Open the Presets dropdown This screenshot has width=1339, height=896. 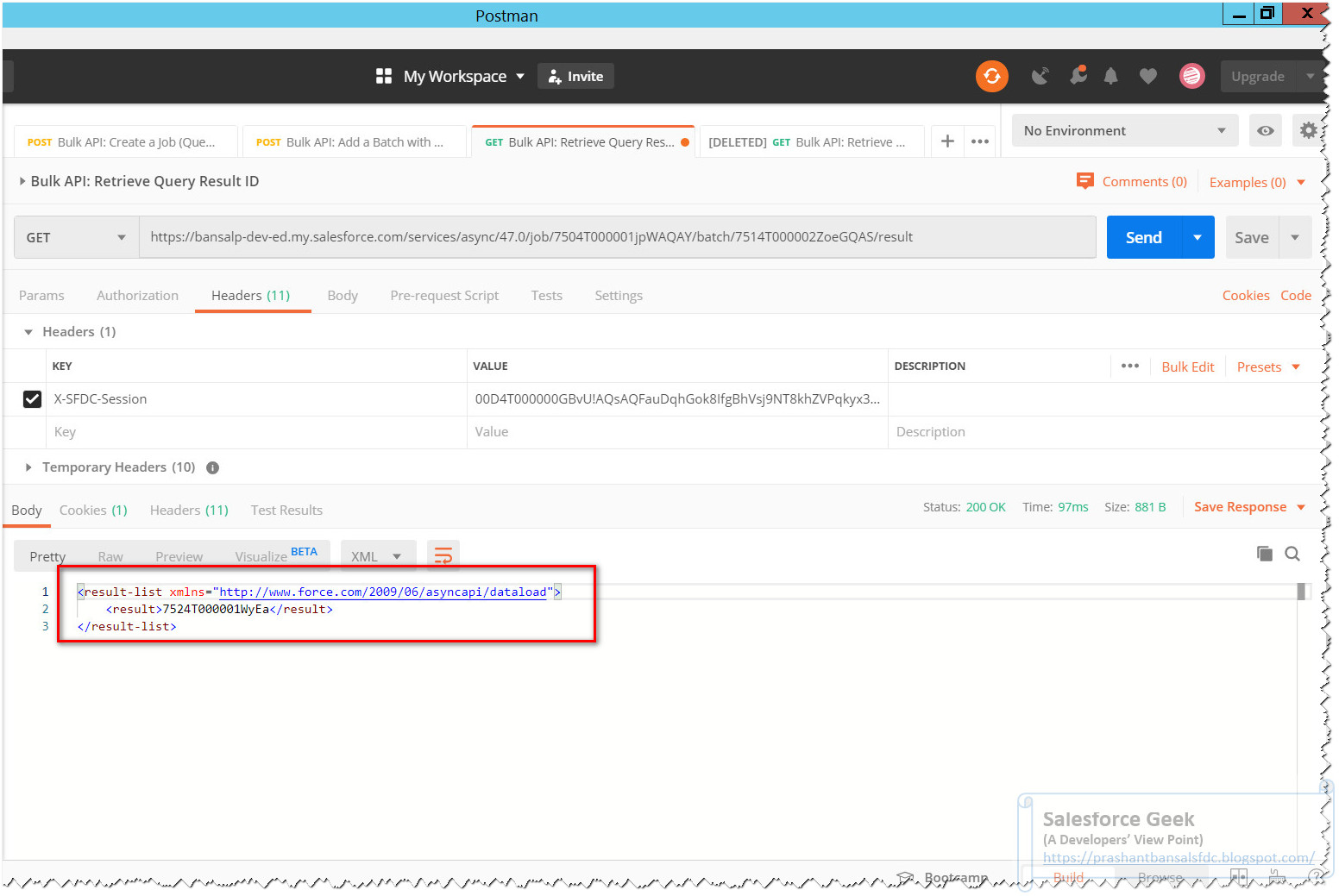[1268, 367]
